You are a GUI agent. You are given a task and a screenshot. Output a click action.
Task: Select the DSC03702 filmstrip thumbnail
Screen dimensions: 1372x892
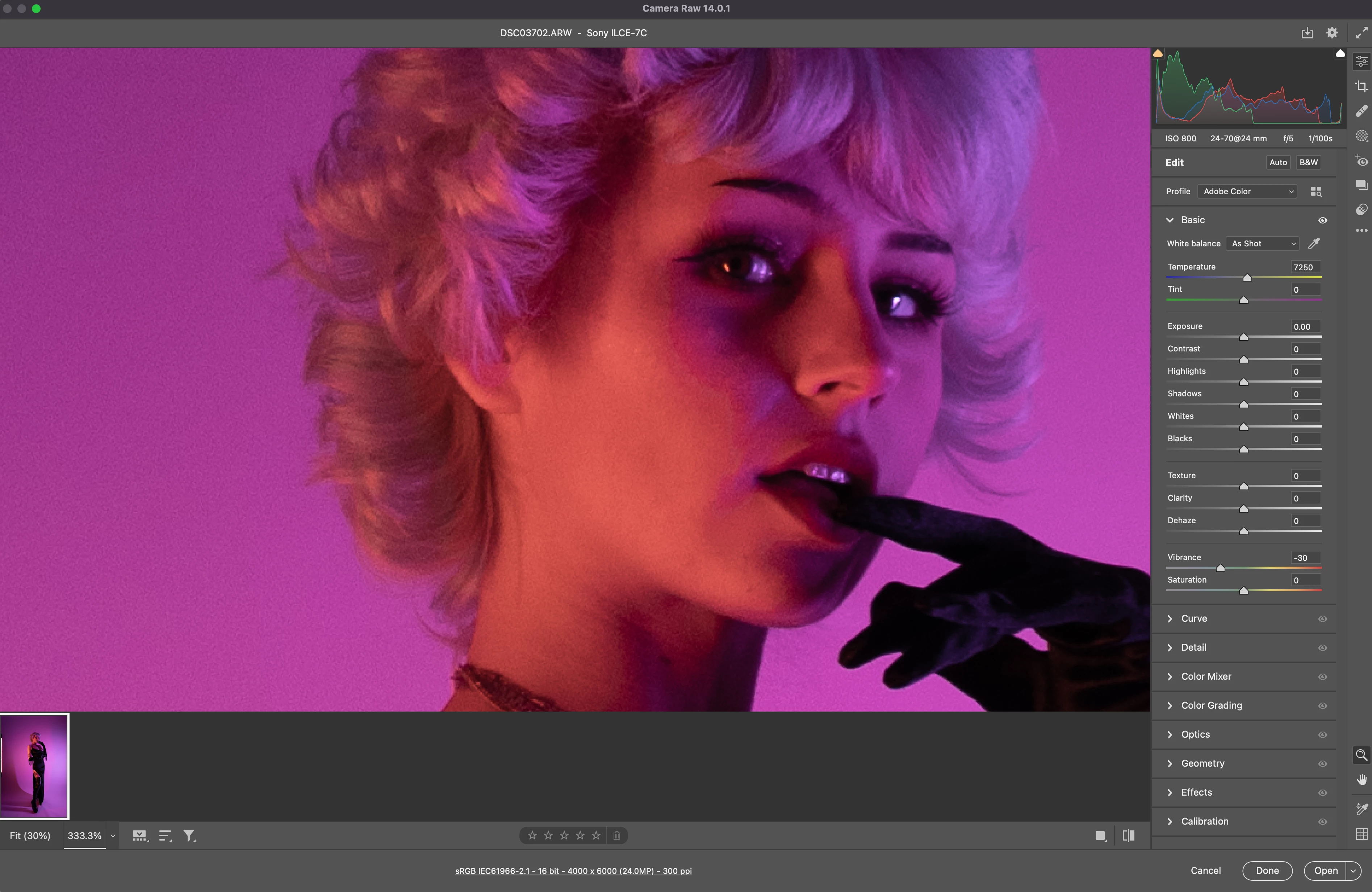coord(34,766)
